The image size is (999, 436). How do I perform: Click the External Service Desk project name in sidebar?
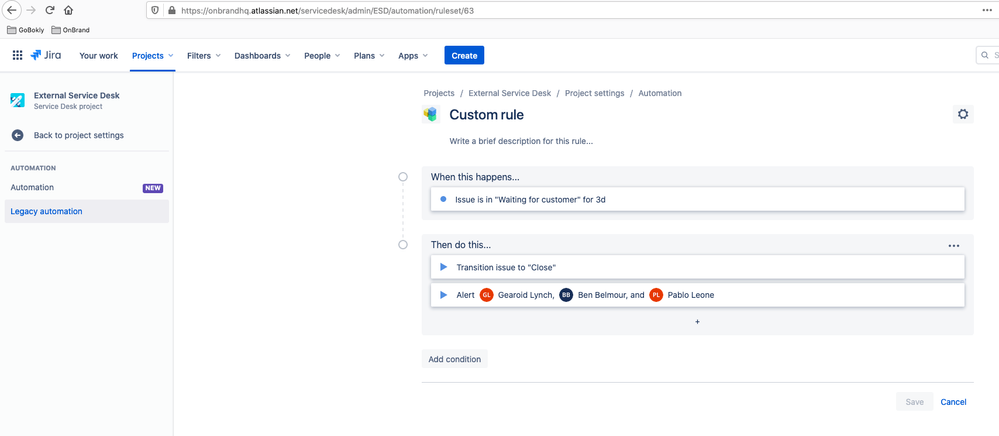[x=76, y=96]
